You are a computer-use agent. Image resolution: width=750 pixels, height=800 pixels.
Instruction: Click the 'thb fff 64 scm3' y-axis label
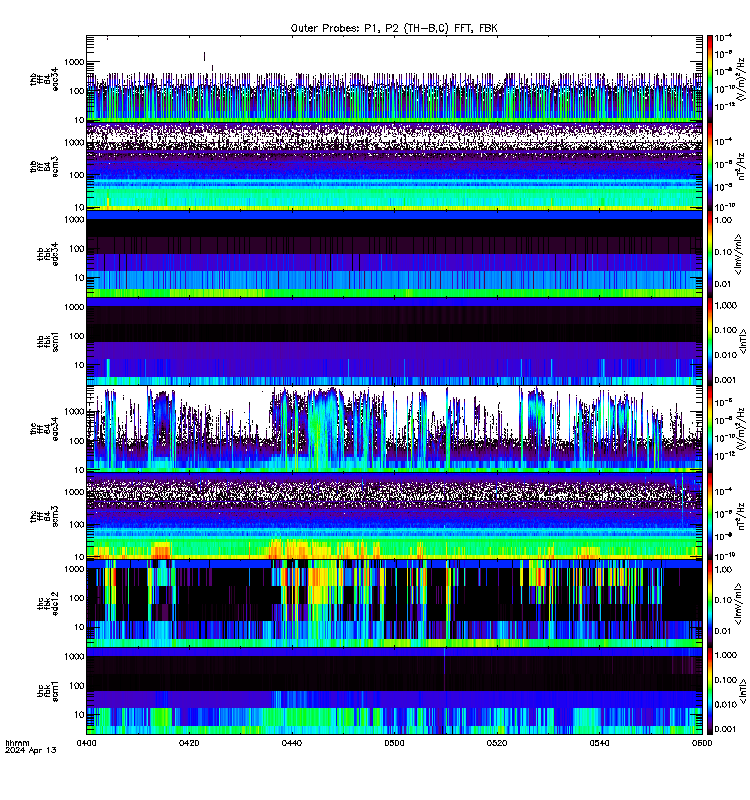(x=44, y=167)
